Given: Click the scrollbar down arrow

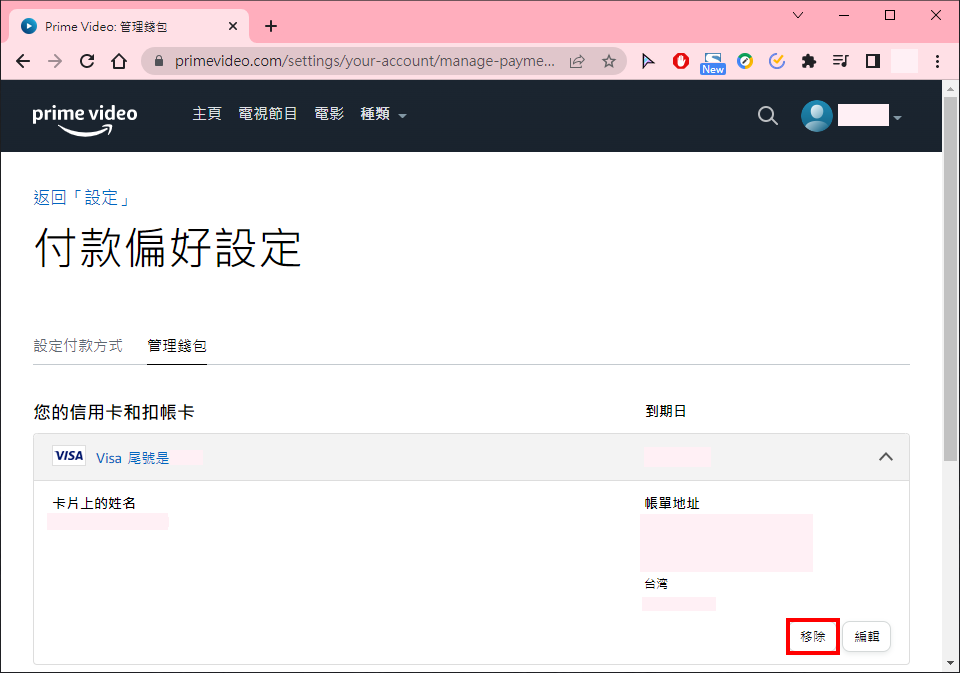Looking at the screenshot, I should click(950, 663).
